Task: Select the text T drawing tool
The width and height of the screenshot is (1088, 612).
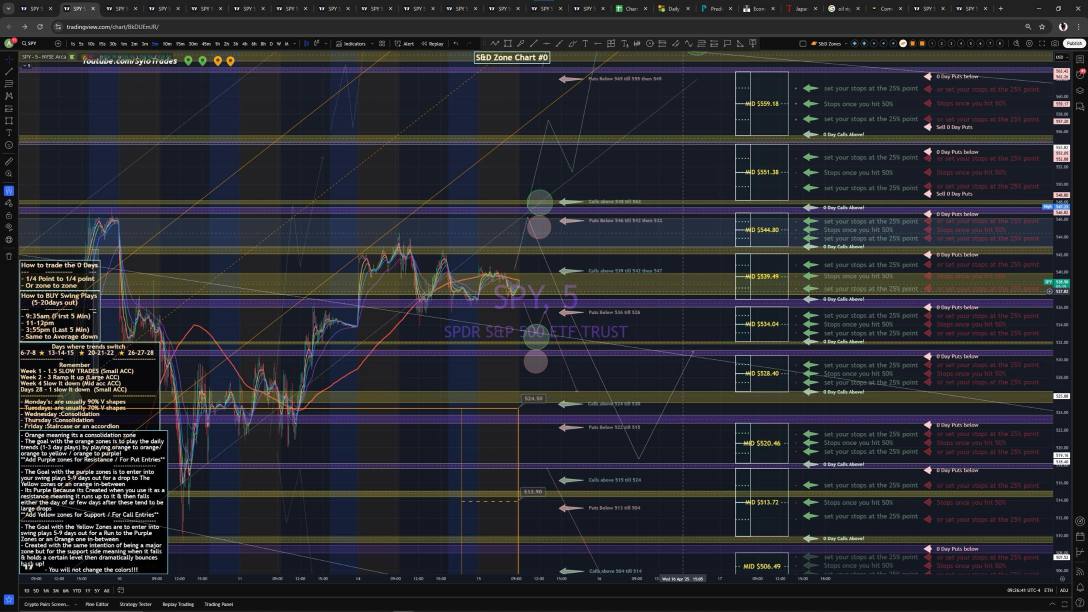Action: pyautogui.click(x=585, y=43)
